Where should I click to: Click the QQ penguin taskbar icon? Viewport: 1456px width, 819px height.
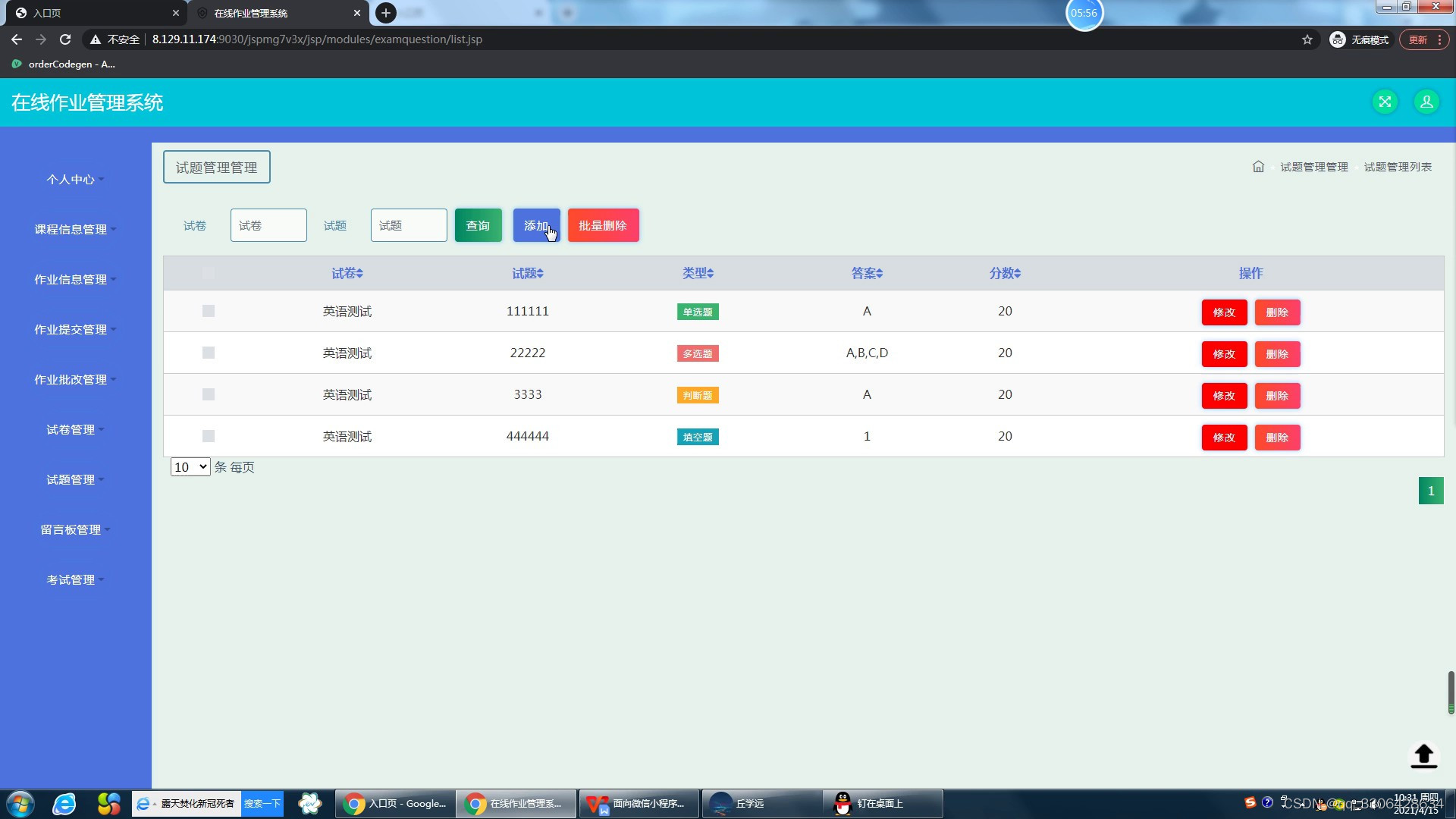[843, 804]
